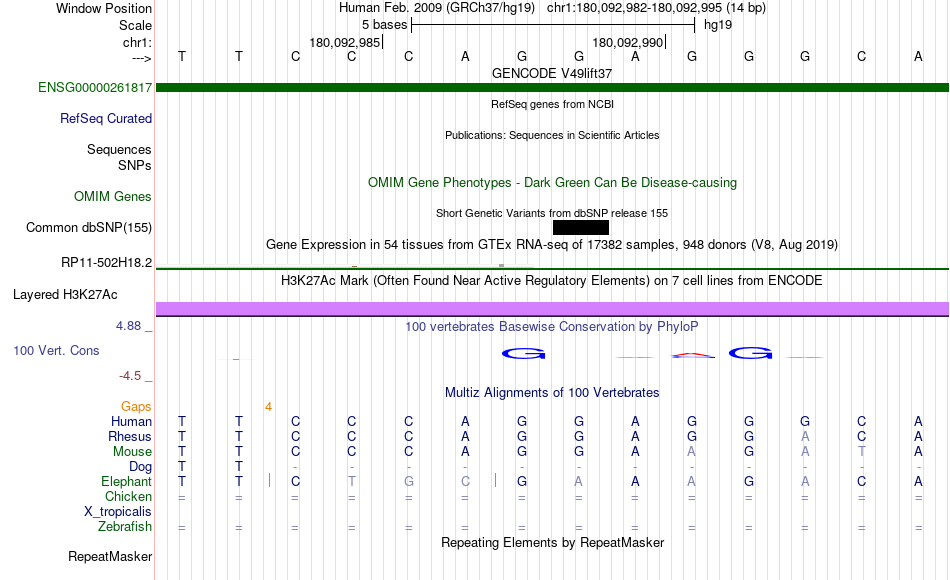Open the 100 Vert. Cons label

(x=56, y=350)
